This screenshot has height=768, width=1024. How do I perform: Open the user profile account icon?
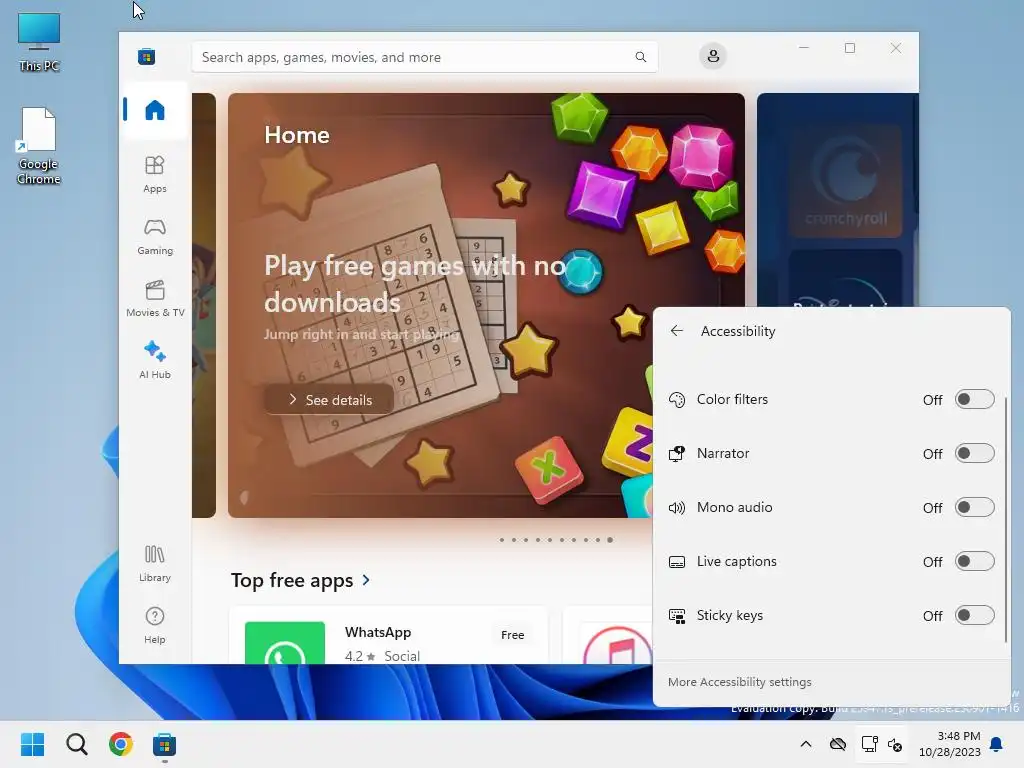[713, 56]
